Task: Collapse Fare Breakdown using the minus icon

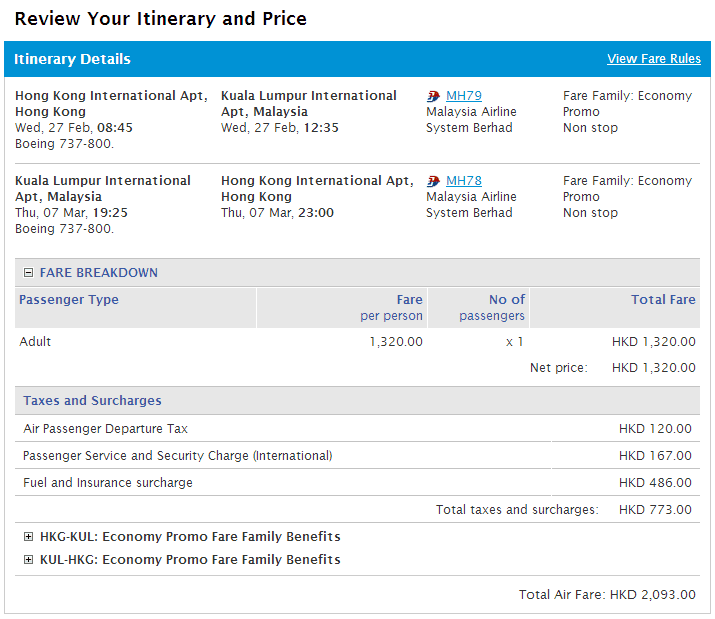Action: pyautogui.click(x=28, y=273)
